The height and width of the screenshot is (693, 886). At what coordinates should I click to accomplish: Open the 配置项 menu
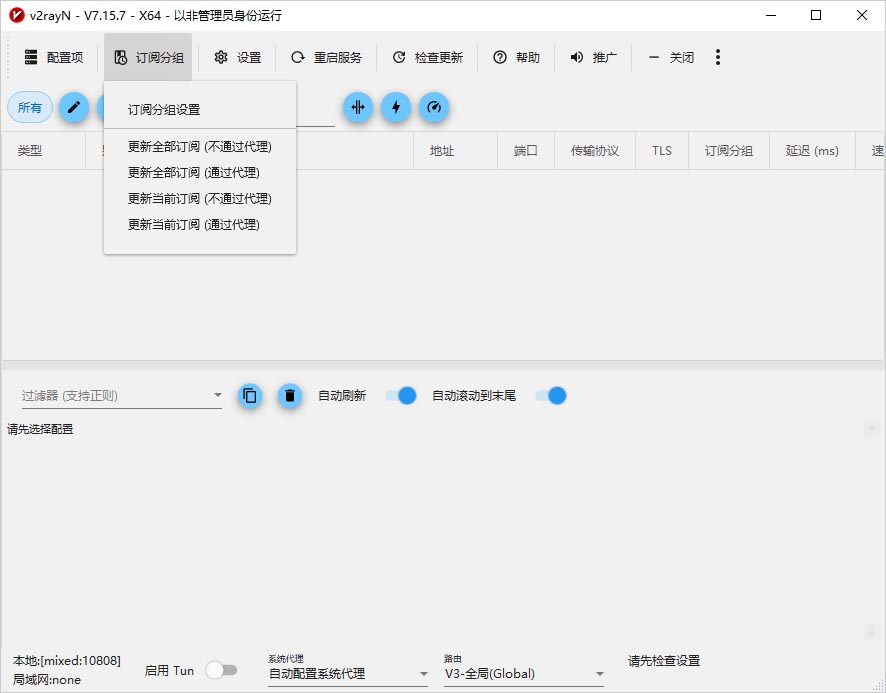point(54,57)
